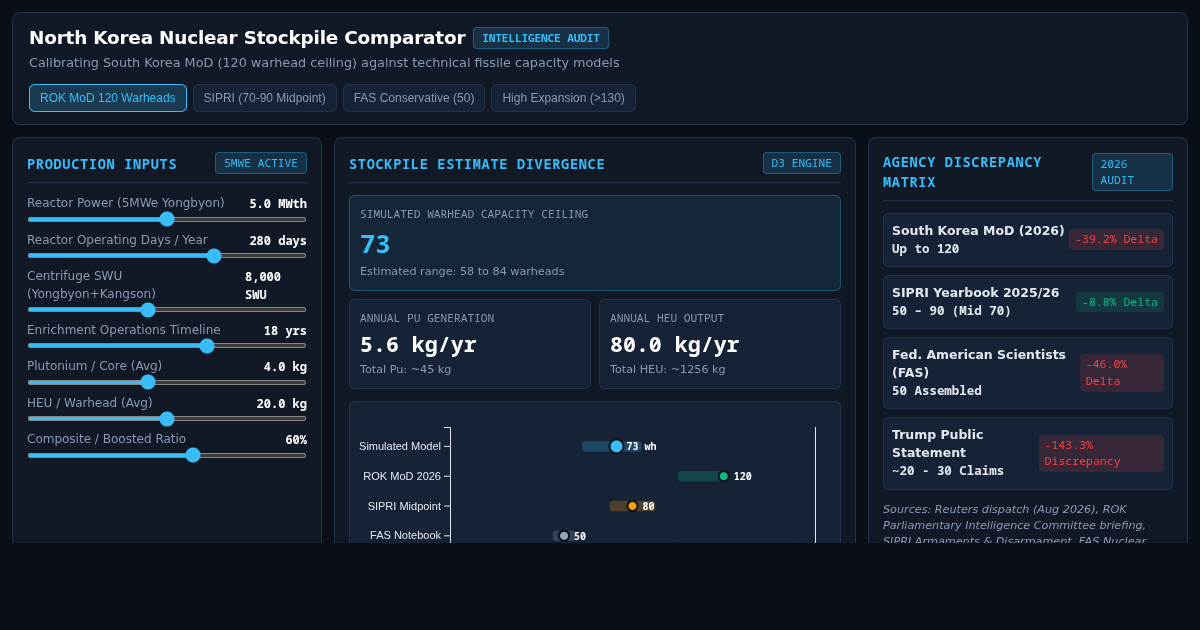Click the 60% boosted ratio value
Viewport: 1200px width, 630px height.
pos(296,440)
